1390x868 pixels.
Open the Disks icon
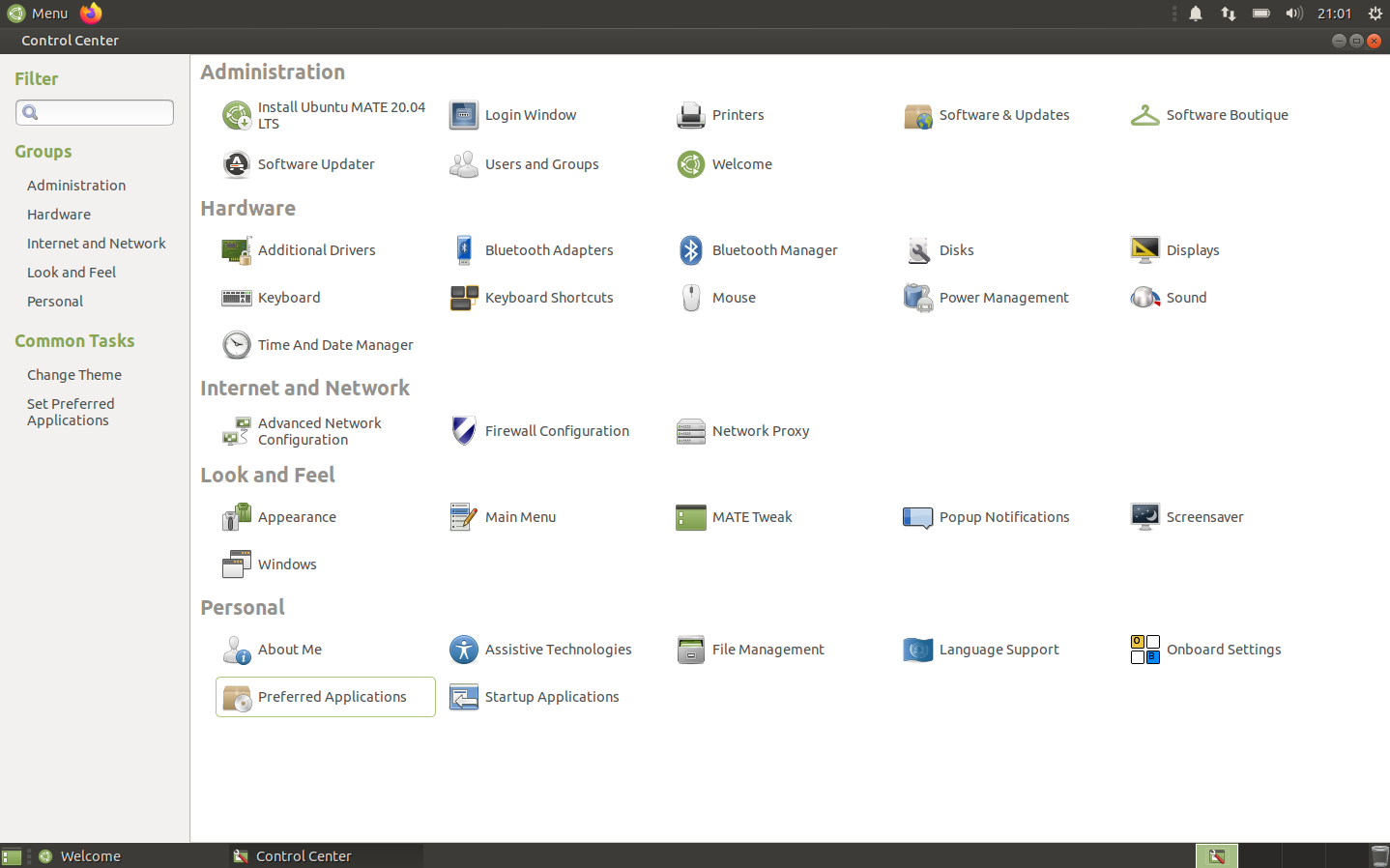918,250
